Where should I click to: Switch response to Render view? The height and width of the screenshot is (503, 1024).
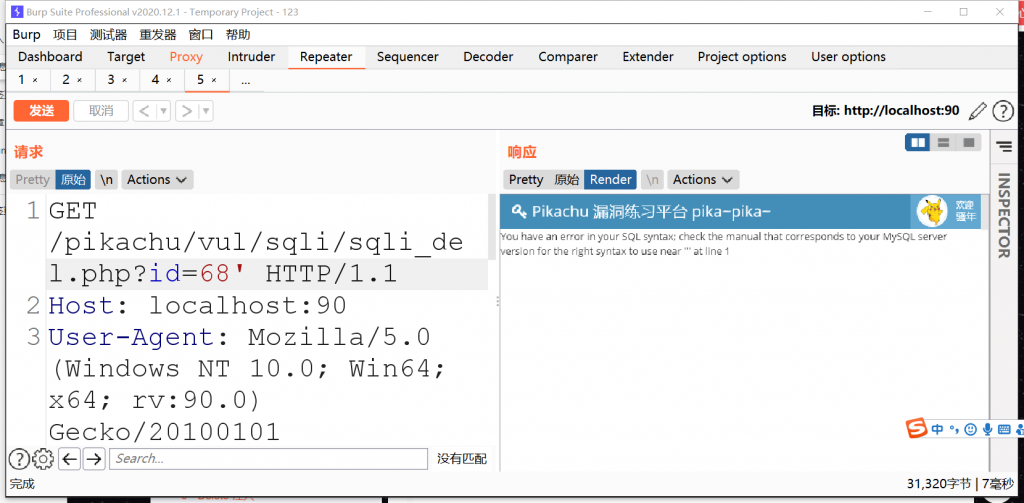tap(610, 180)
